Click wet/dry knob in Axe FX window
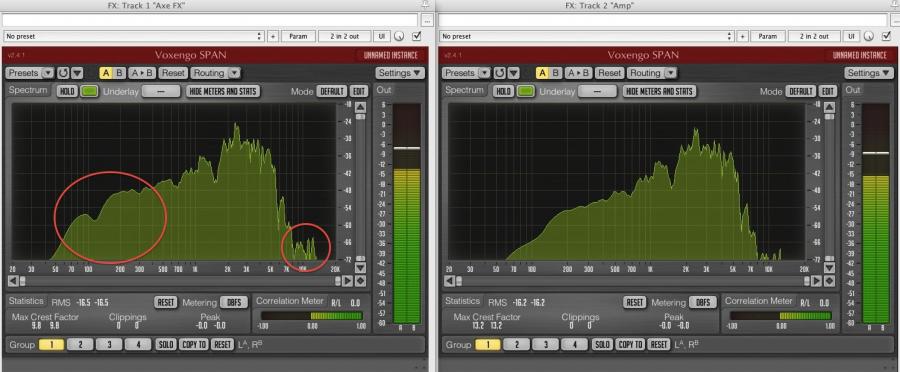Viewport: 900px width, 372px height. [x=399, y=36]
